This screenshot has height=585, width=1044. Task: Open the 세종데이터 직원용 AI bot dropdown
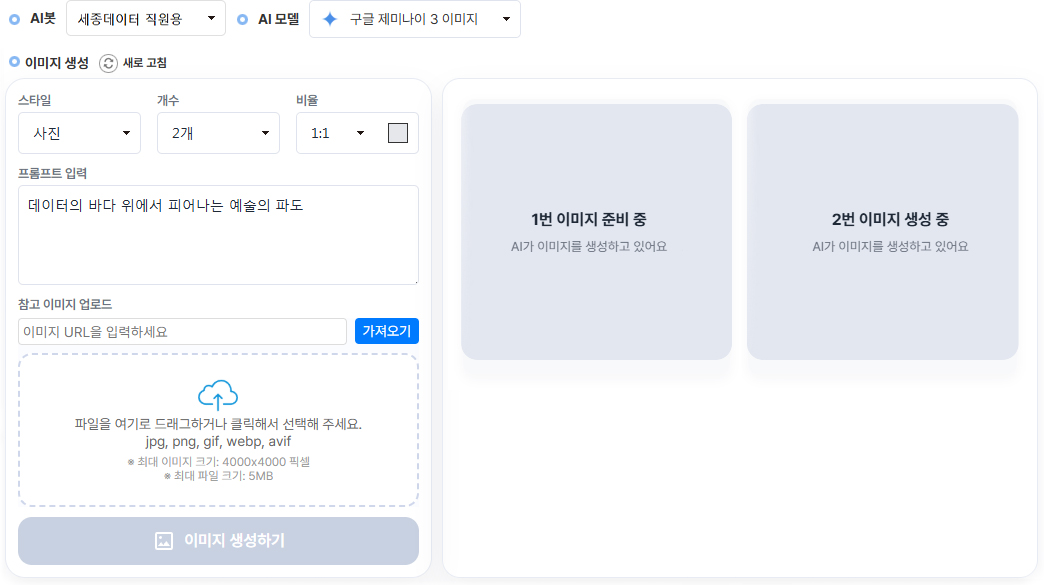(x=146, y=19)
